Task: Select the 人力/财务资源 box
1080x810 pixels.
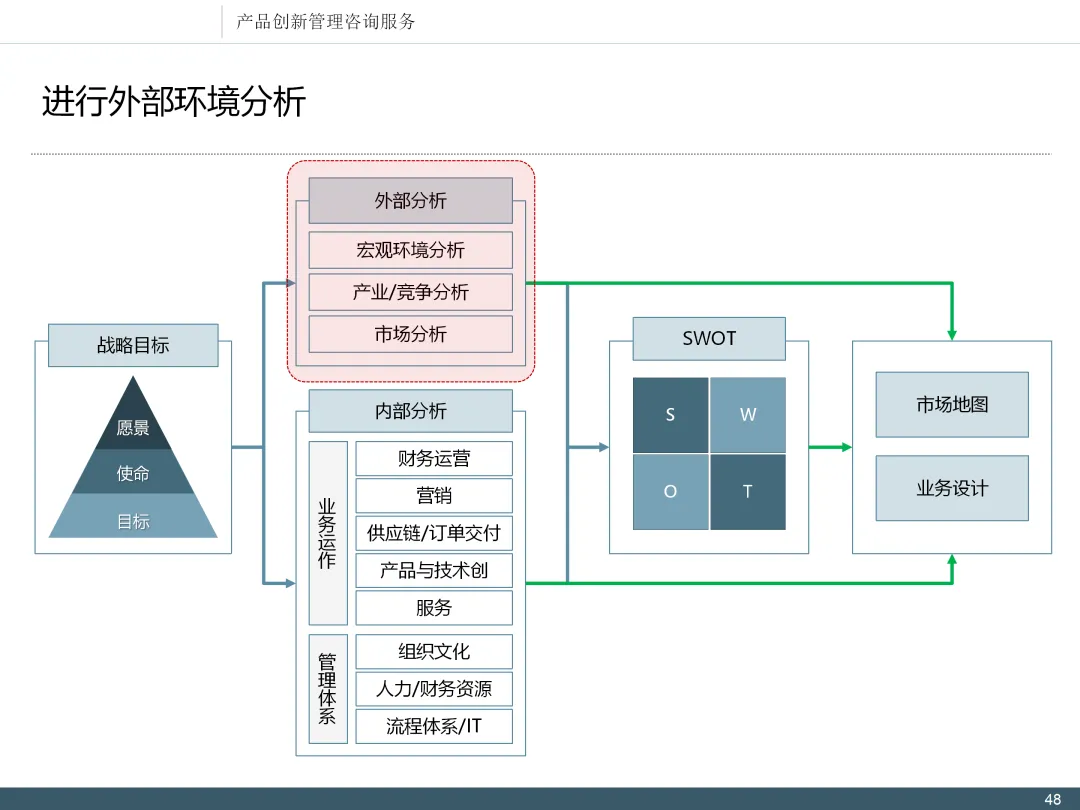Action: pos(434,689)
